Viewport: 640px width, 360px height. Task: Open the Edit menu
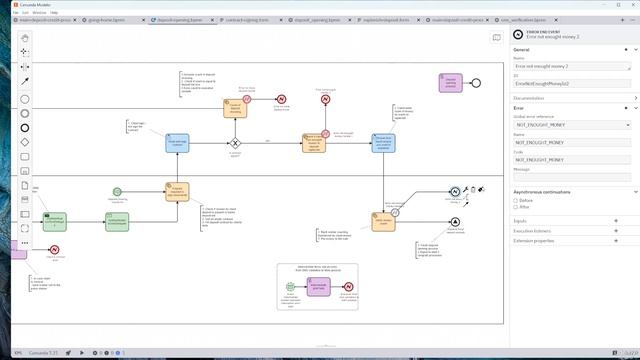(x=25, y=13)
